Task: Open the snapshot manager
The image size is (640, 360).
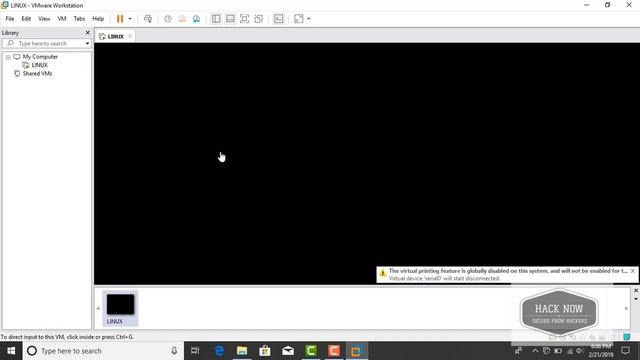Action: click(196, 19)
